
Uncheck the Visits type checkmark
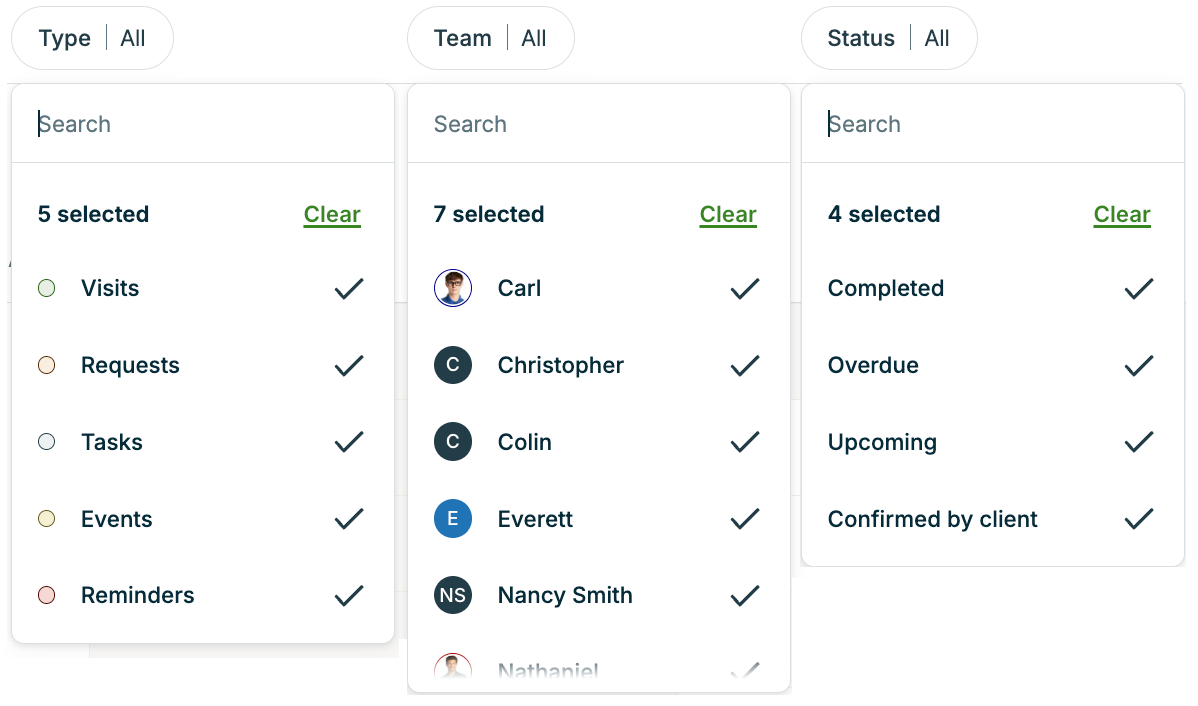[x=348, y=289]
